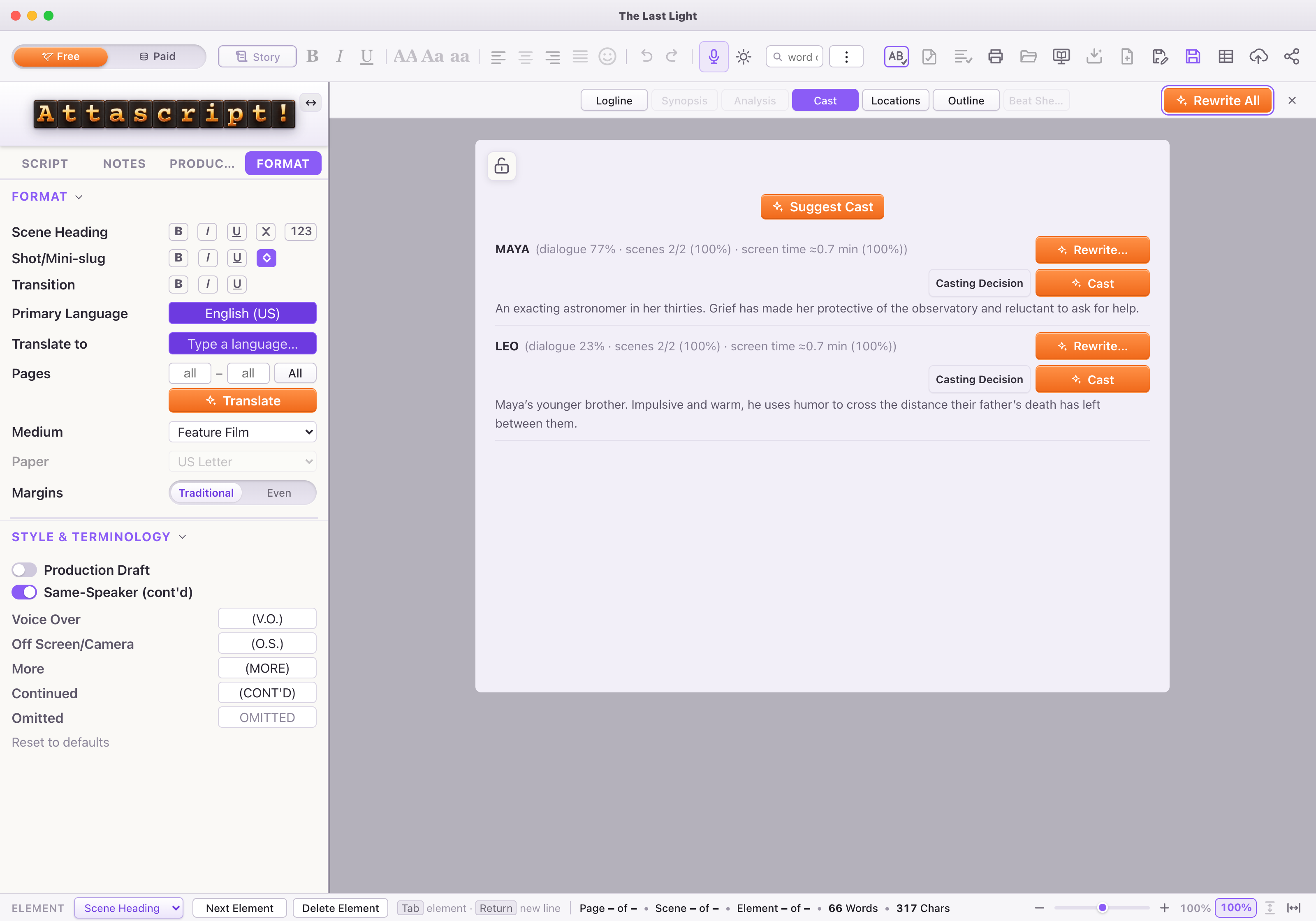Image resolution: width=1316 pixels, height=921 pixels.
Task: Click the Translate to language input field
Action: (x=243, y=343)
